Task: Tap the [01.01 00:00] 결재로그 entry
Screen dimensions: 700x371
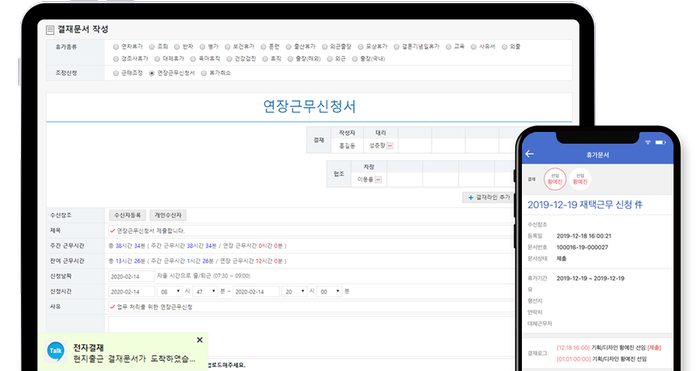Action: point(601,359)
